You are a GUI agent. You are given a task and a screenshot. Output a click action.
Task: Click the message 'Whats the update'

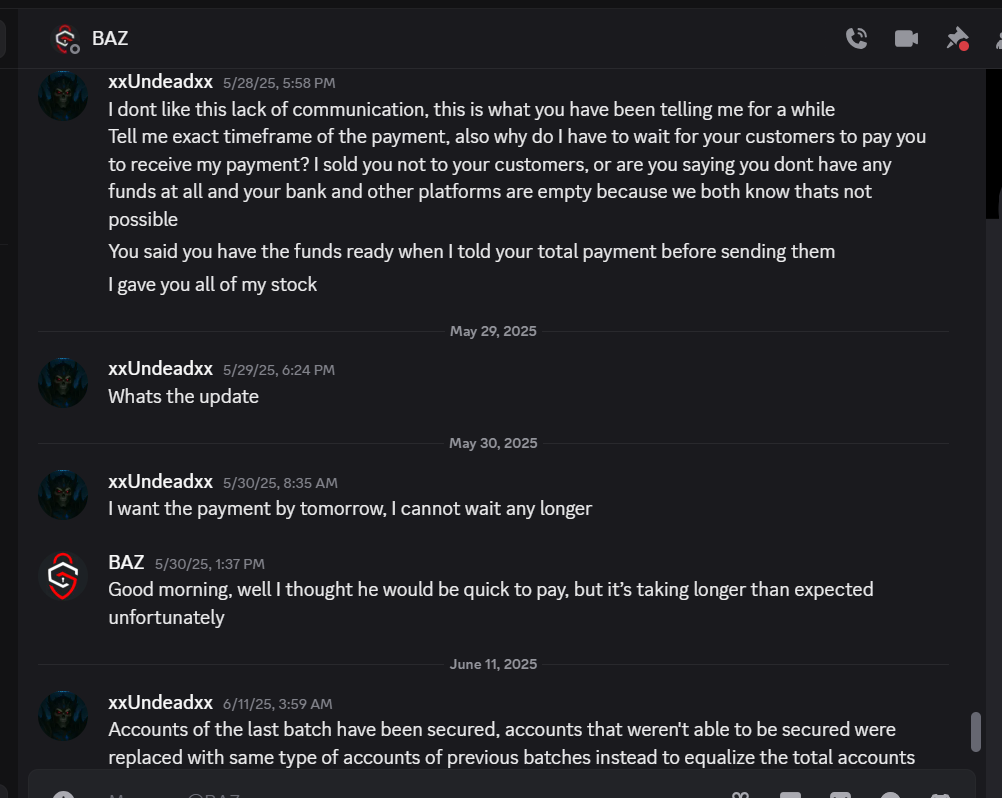pyautogui.click(x=183, y=397)
